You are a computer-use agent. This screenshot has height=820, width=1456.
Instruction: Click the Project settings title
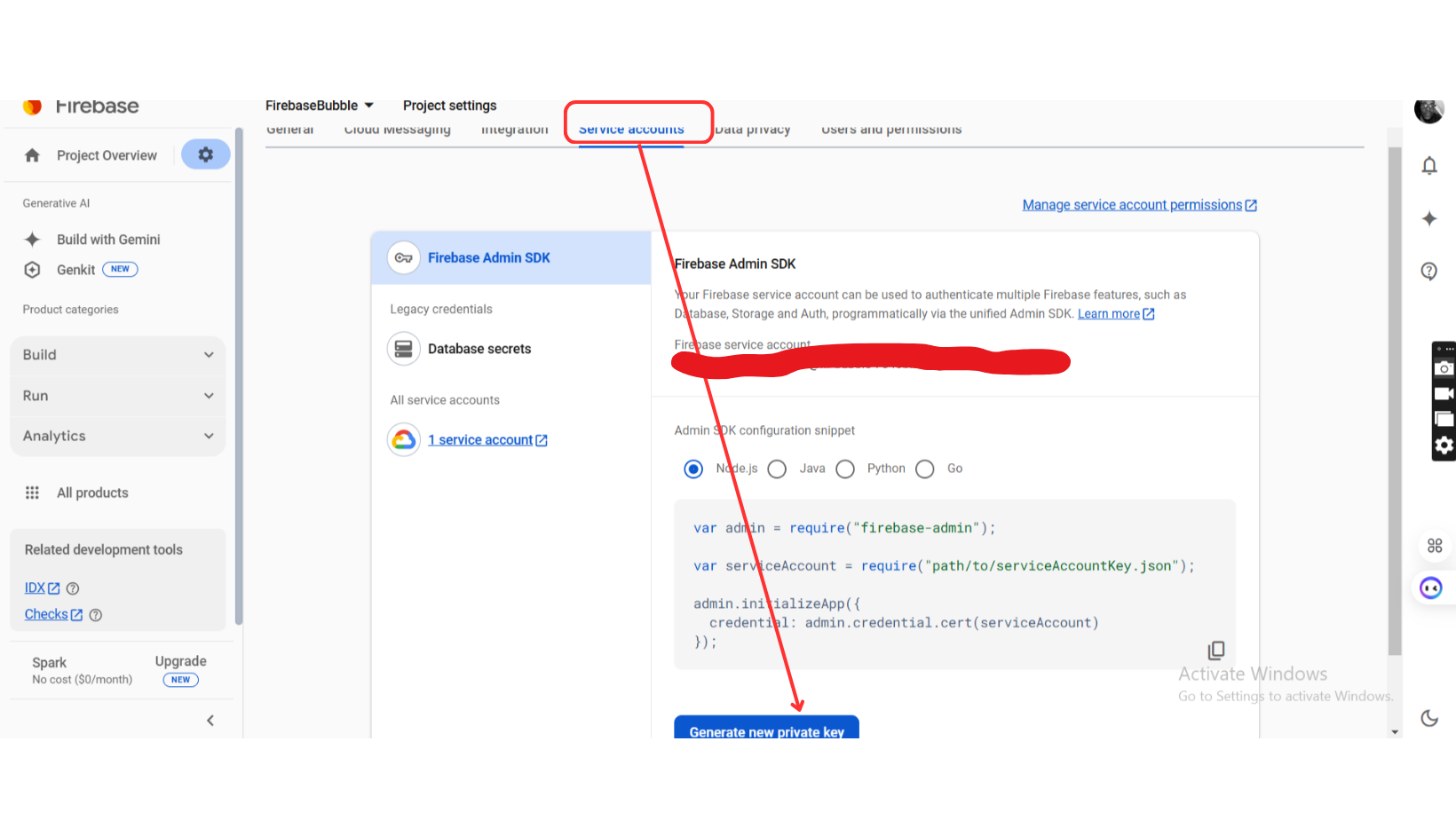coord(450,106)
